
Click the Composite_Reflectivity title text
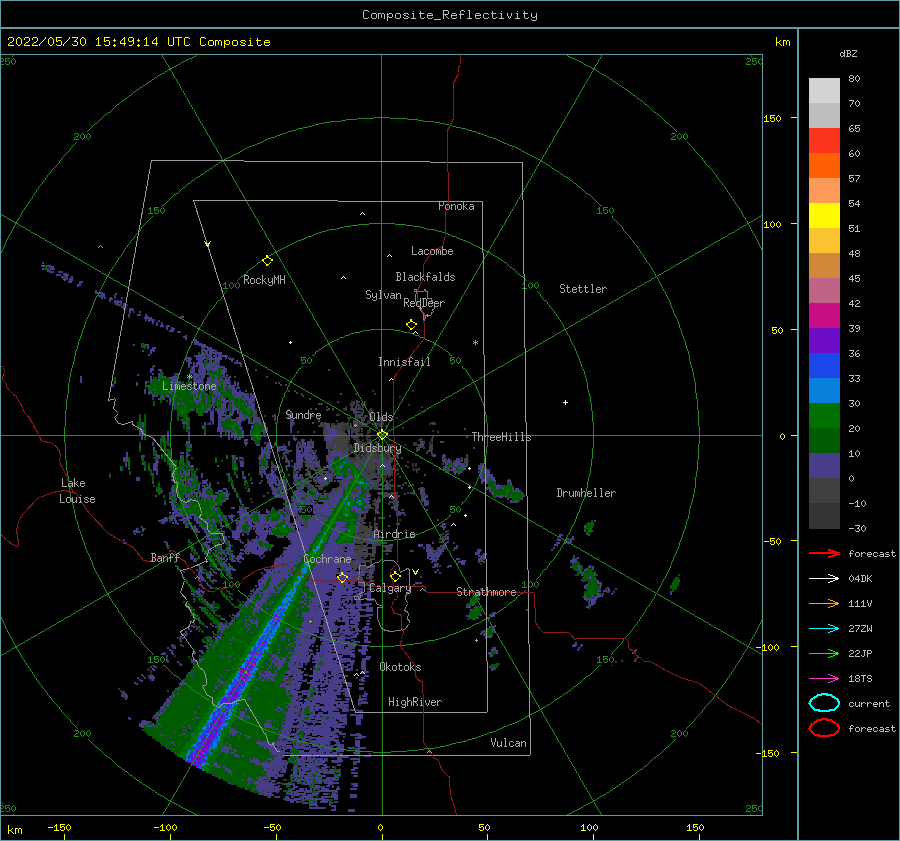tap(450, 15)
